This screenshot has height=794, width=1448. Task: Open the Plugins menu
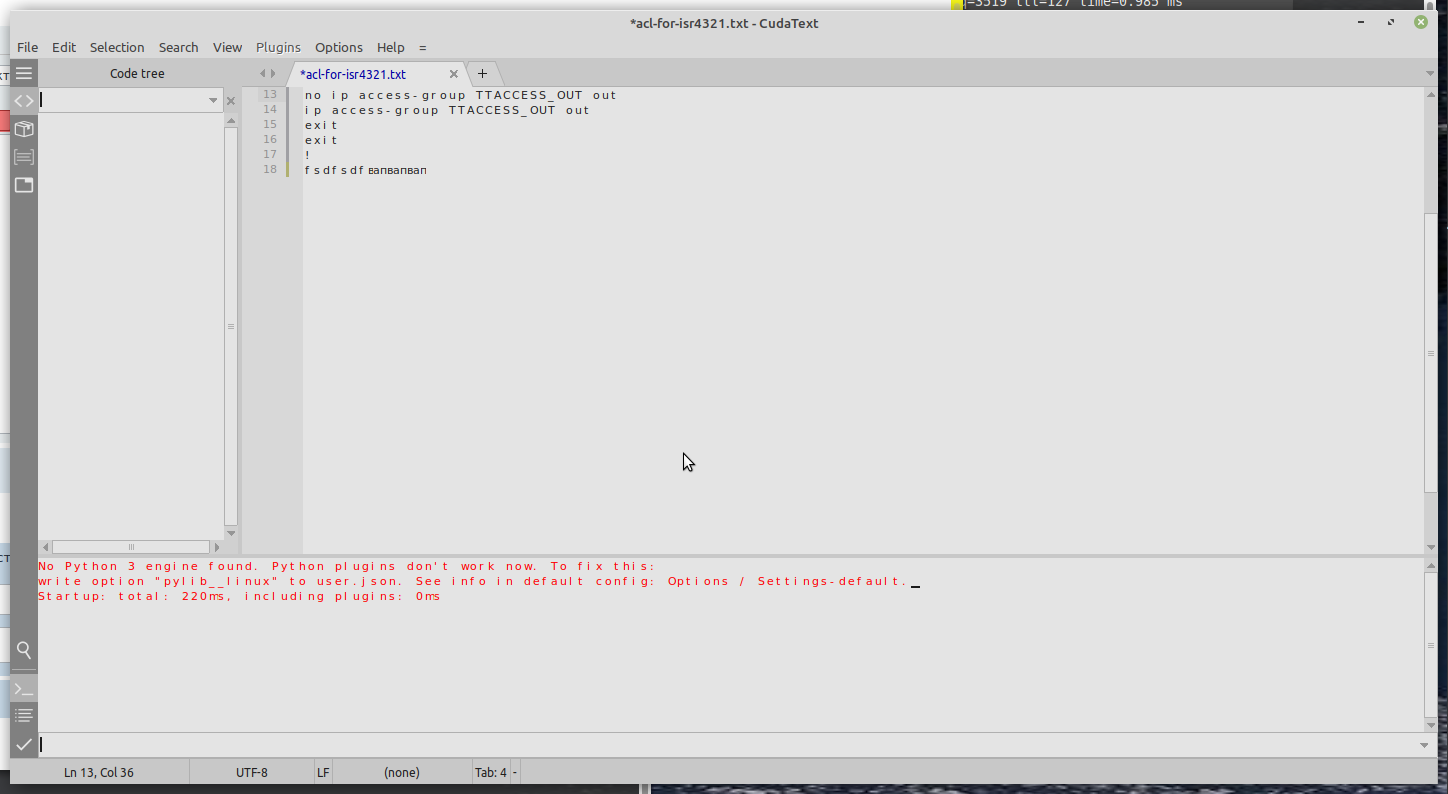[278, 47]
